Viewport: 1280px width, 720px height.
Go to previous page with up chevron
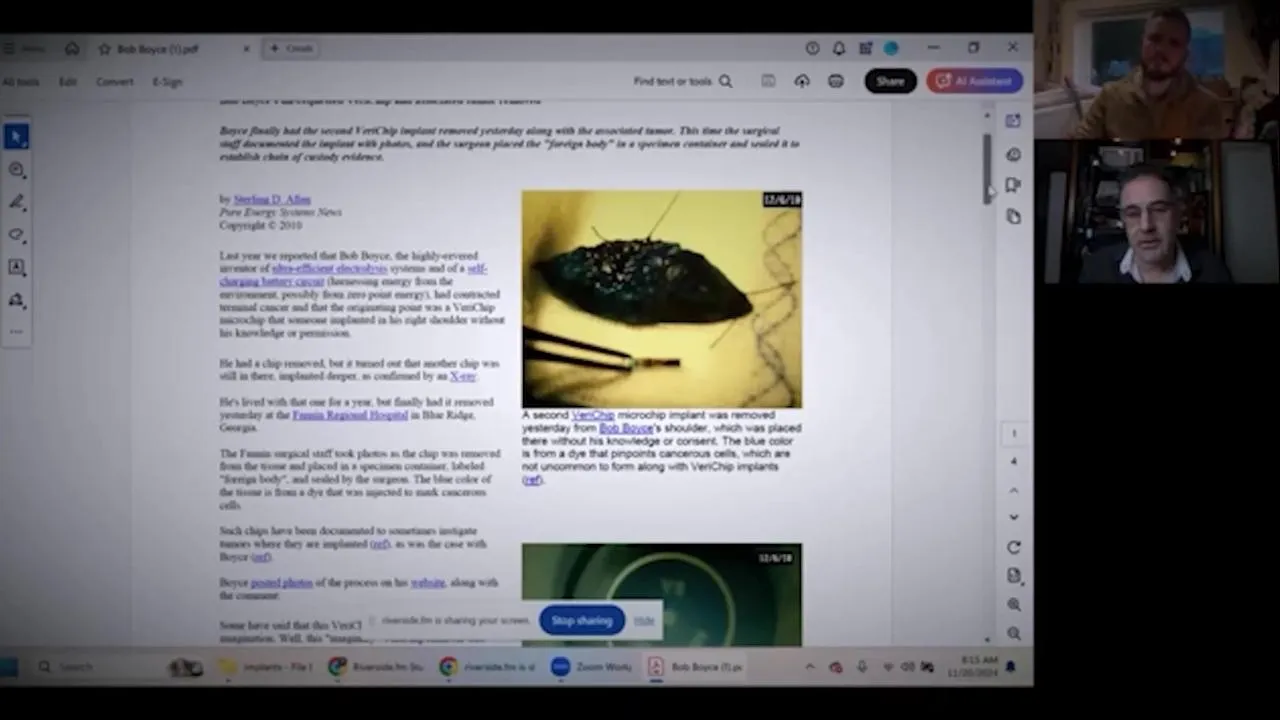pyautogui.click(x=1013, y=490)
